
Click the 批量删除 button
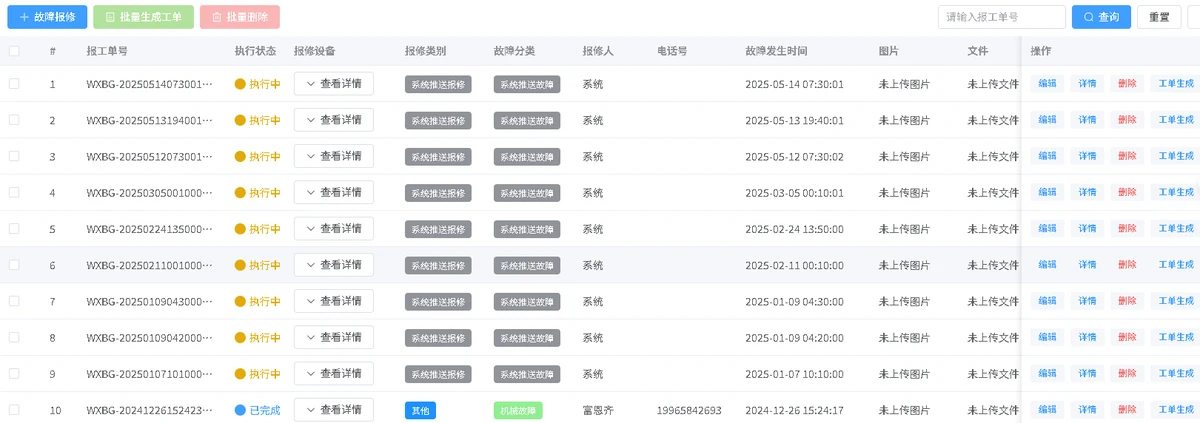tap(240, 17)
